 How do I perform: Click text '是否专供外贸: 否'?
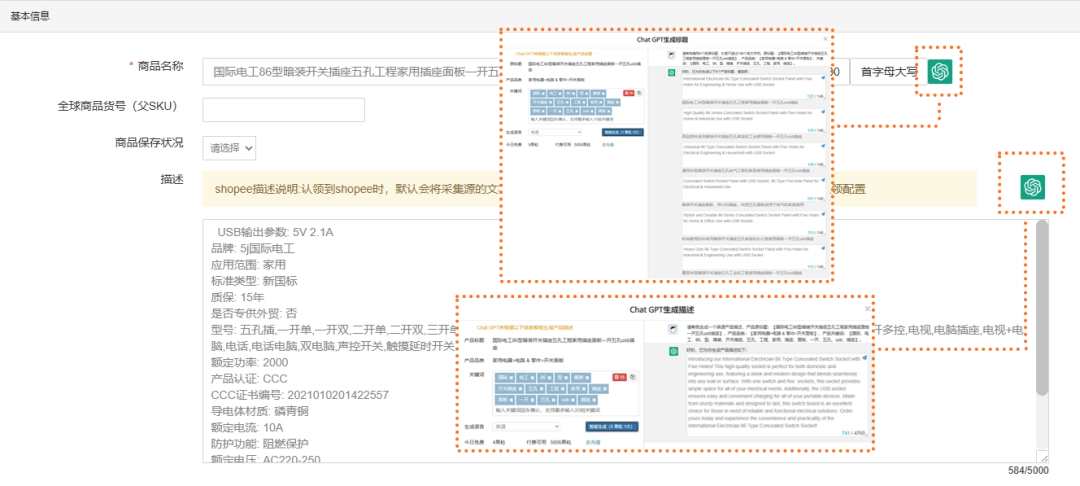pos(254,313)
